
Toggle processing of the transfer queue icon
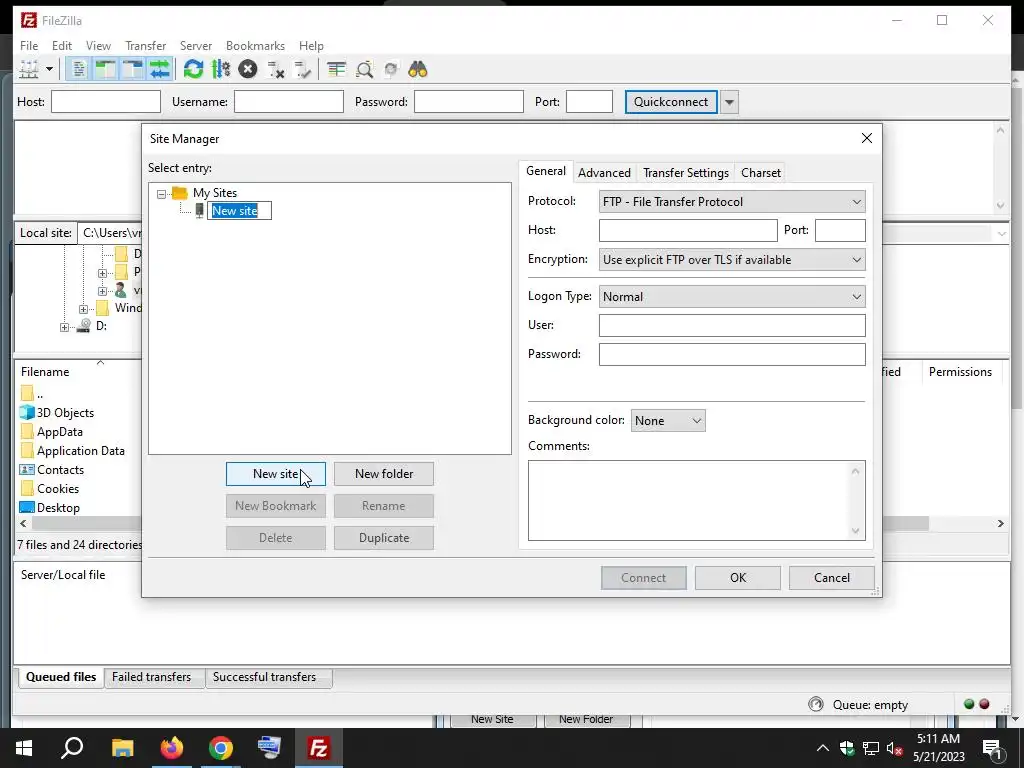(x=221, y=69)
